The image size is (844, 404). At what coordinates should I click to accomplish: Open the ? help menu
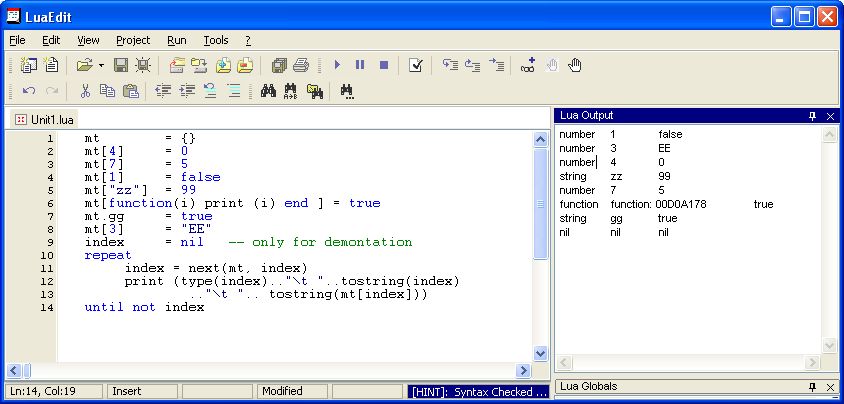pyautogui.click(x=248, y=40)
